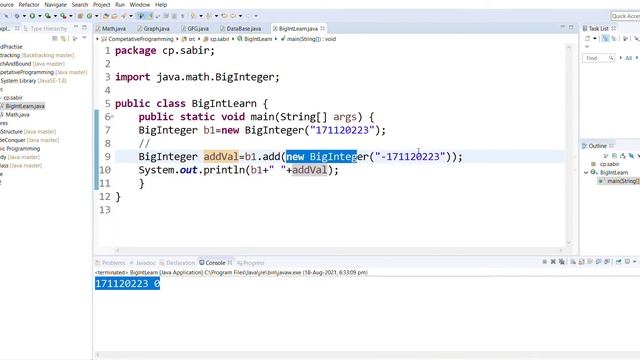Open the Navigate menu
Image resolution: width=640 pixels, height=360 pixels.
[x=56, y=4]
